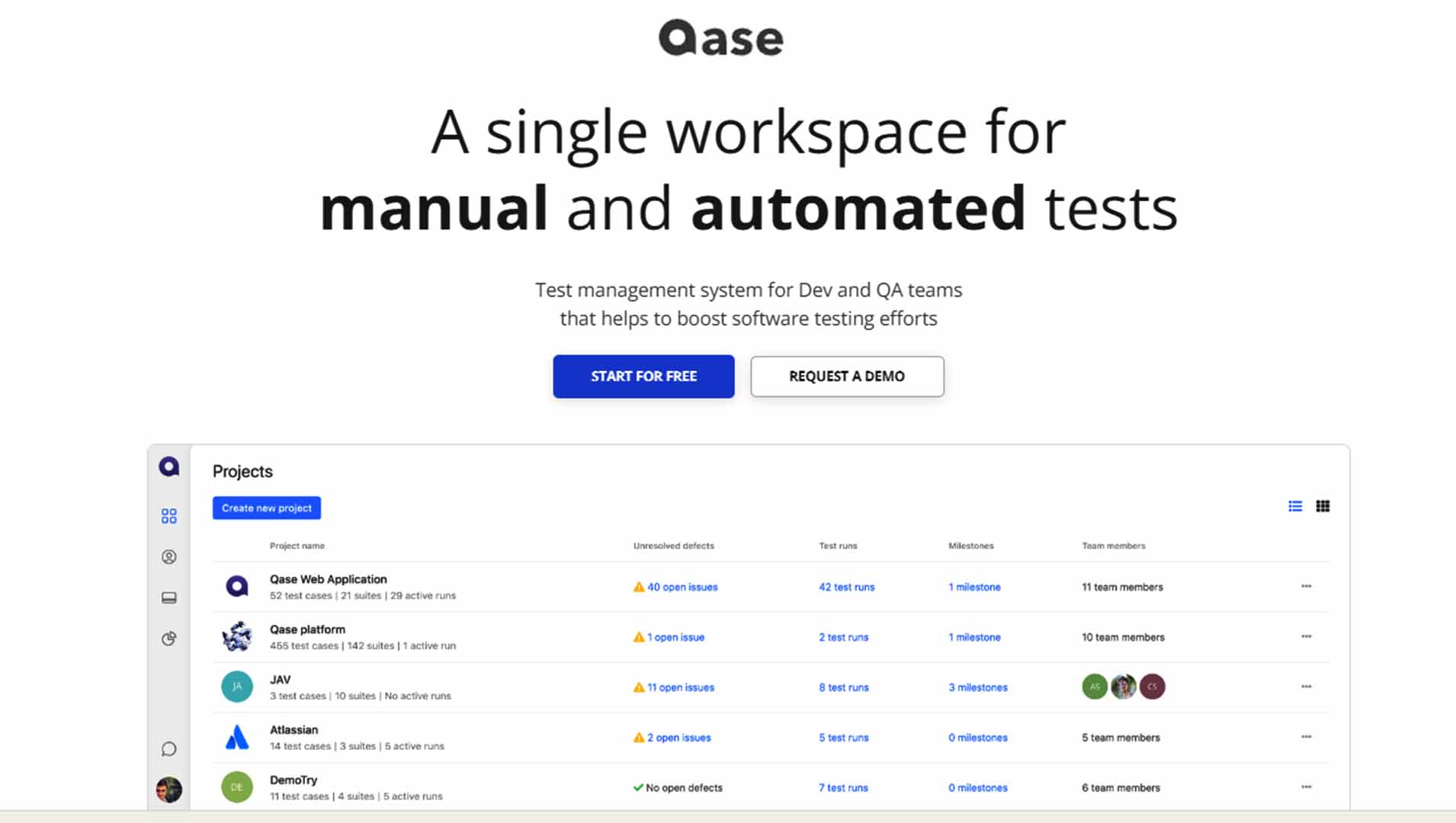This screenshot has height=823, width=1456.
Task: Click the No open defects status
Action: [684, 788]
